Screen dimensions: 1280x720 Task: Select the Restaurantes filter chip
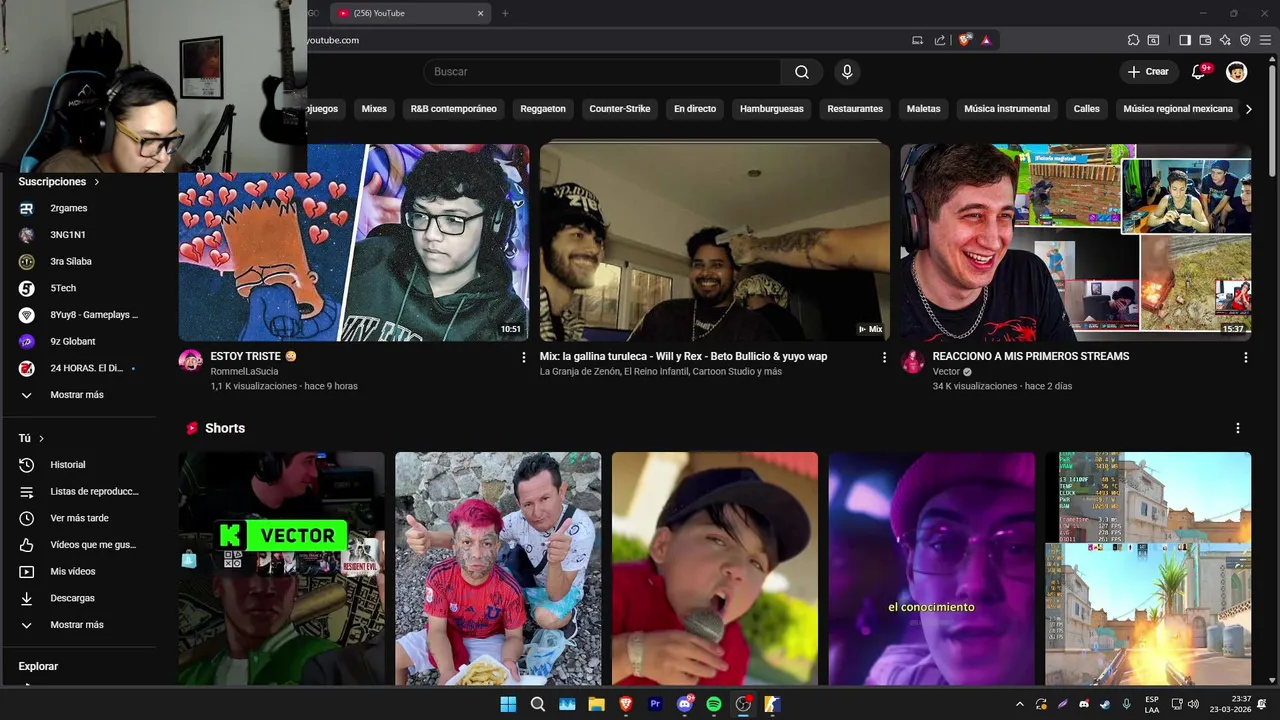(855, 109)
